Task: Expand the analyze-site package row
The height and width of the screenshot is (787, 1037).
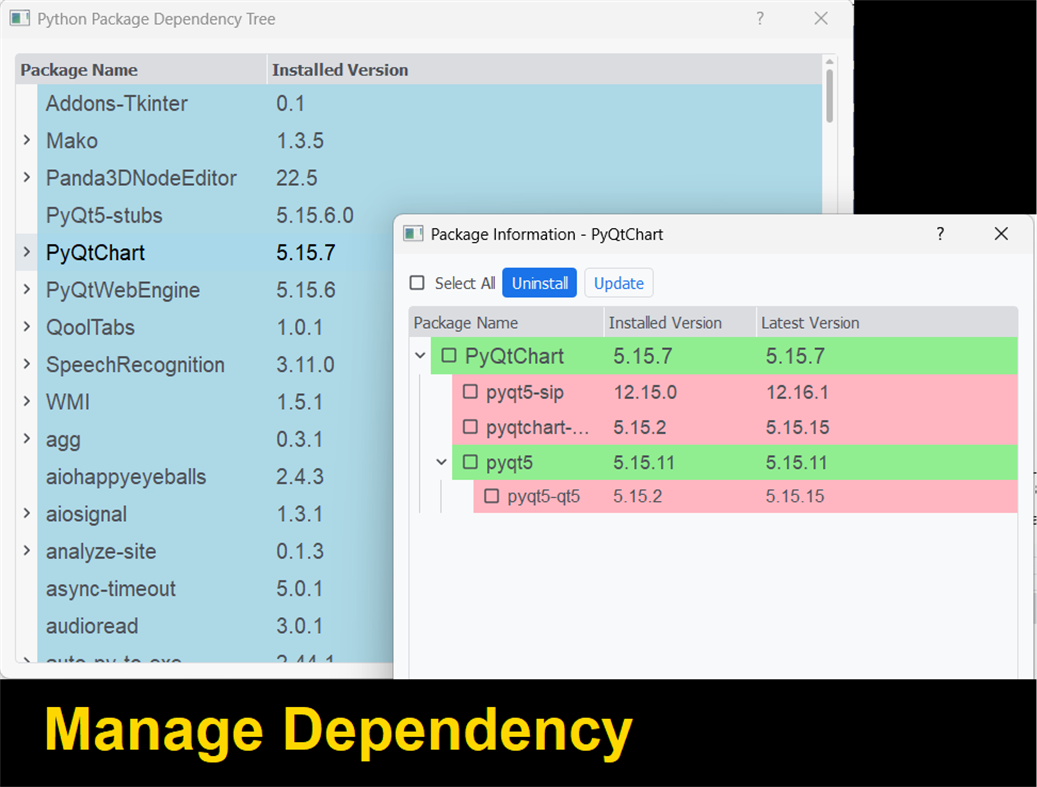Action: coord(26,550)
